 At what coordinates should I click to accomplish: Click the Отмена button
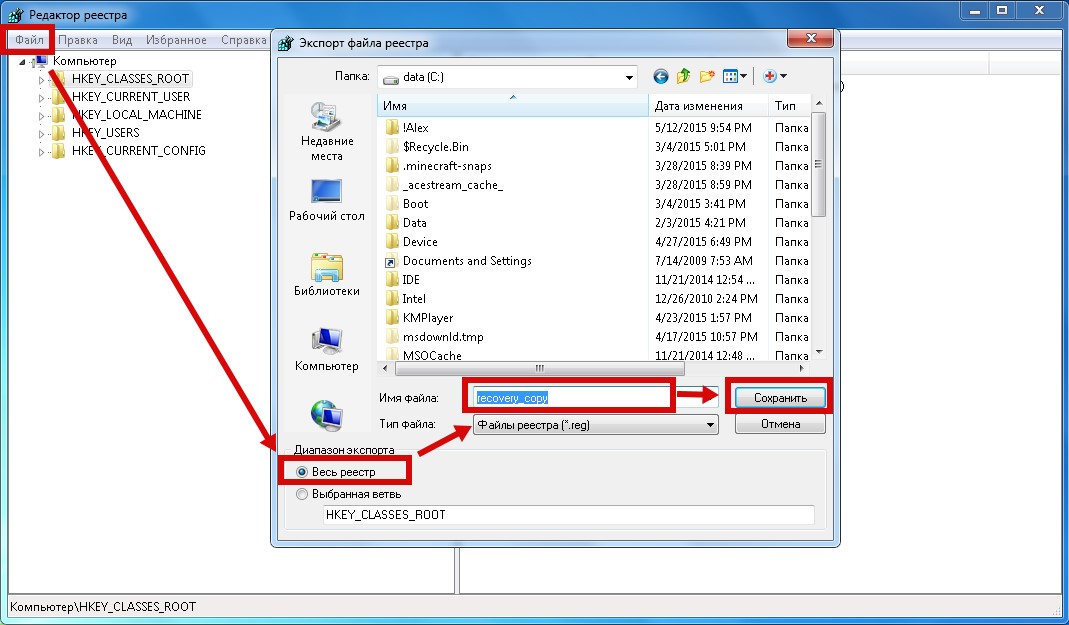[780, 424]
